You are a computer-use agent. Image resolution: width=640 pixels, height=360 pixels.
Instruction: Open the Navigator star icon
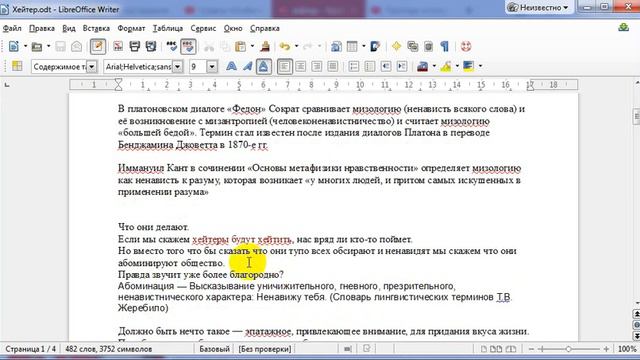coord(396,47)
